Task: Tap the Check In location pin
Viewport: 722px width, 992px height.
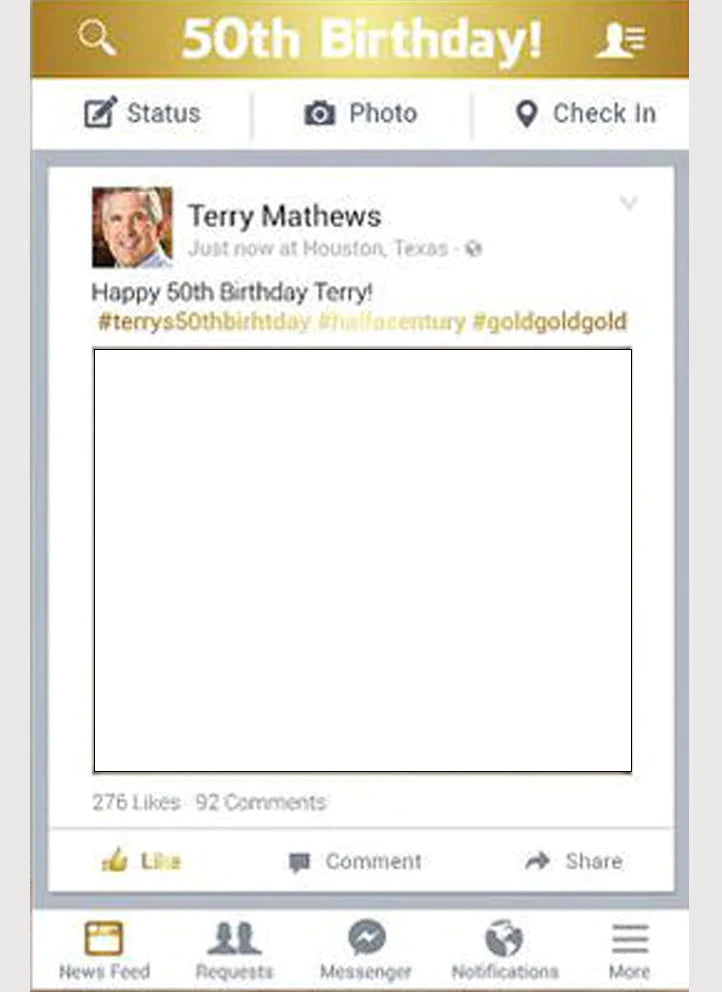Action: point(526,114)
